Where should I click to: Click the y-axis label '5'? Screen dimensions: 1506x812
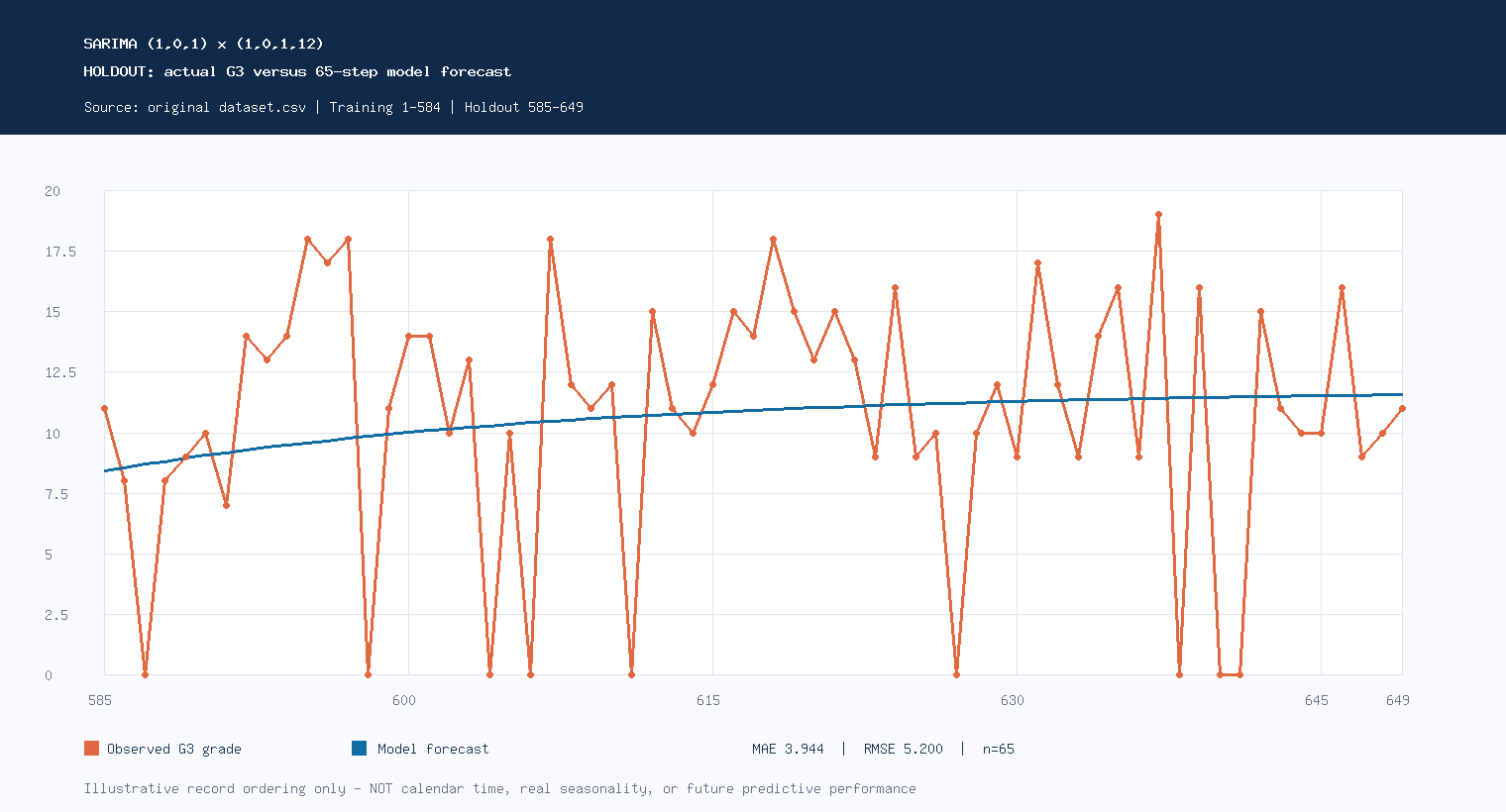[x=49, y=555]
